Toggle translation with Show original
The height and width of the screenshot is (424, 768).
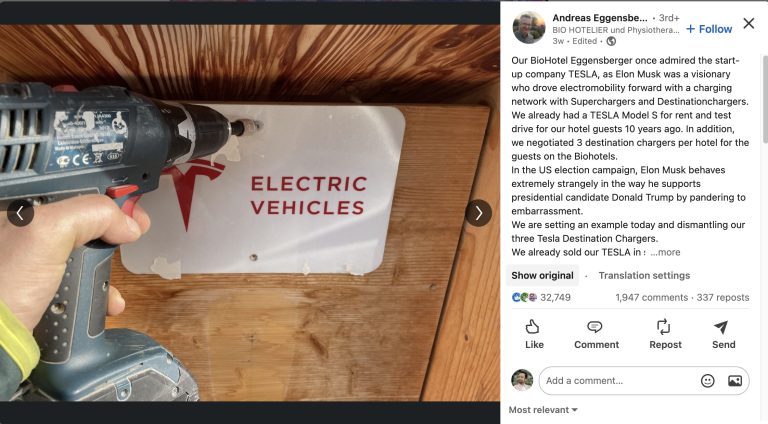pyautogui.click(x=542, y=275)
